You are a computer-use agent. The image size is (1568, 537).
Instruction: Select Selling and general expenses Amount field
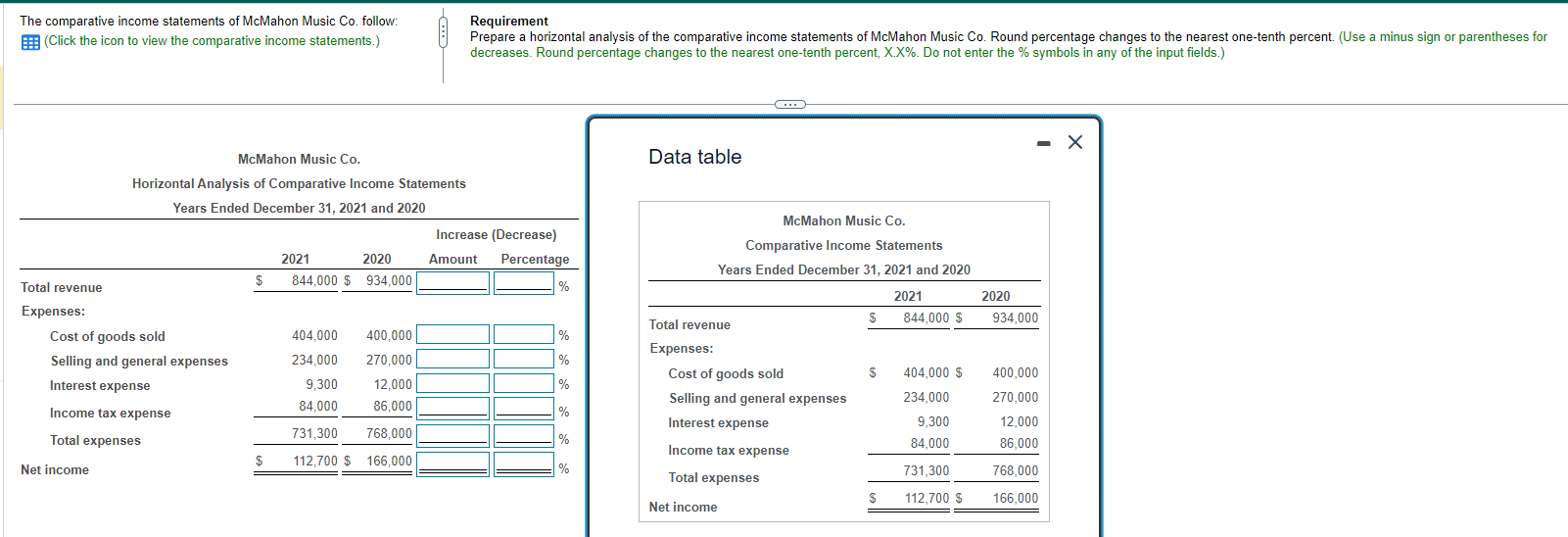[452, 359]
